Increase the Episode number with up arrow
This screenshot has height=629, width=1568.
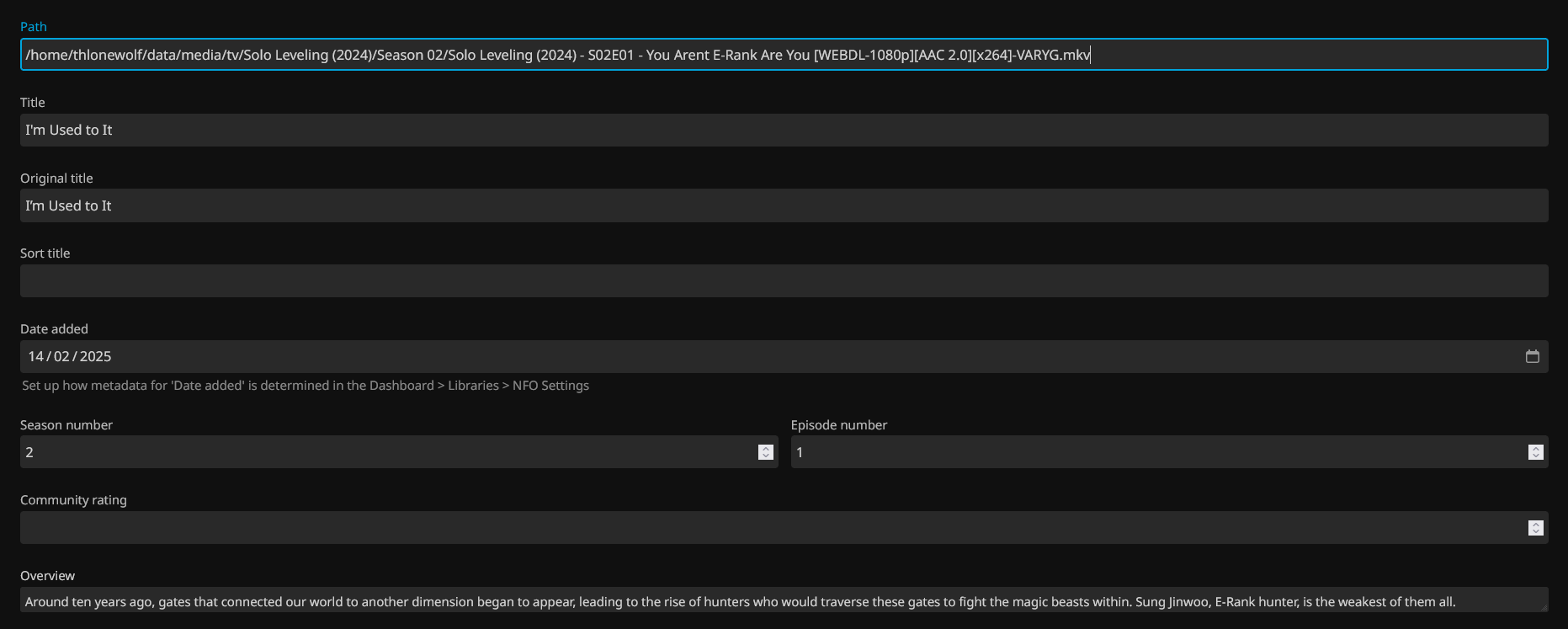pyautogui.click(x=1535, y=448)
